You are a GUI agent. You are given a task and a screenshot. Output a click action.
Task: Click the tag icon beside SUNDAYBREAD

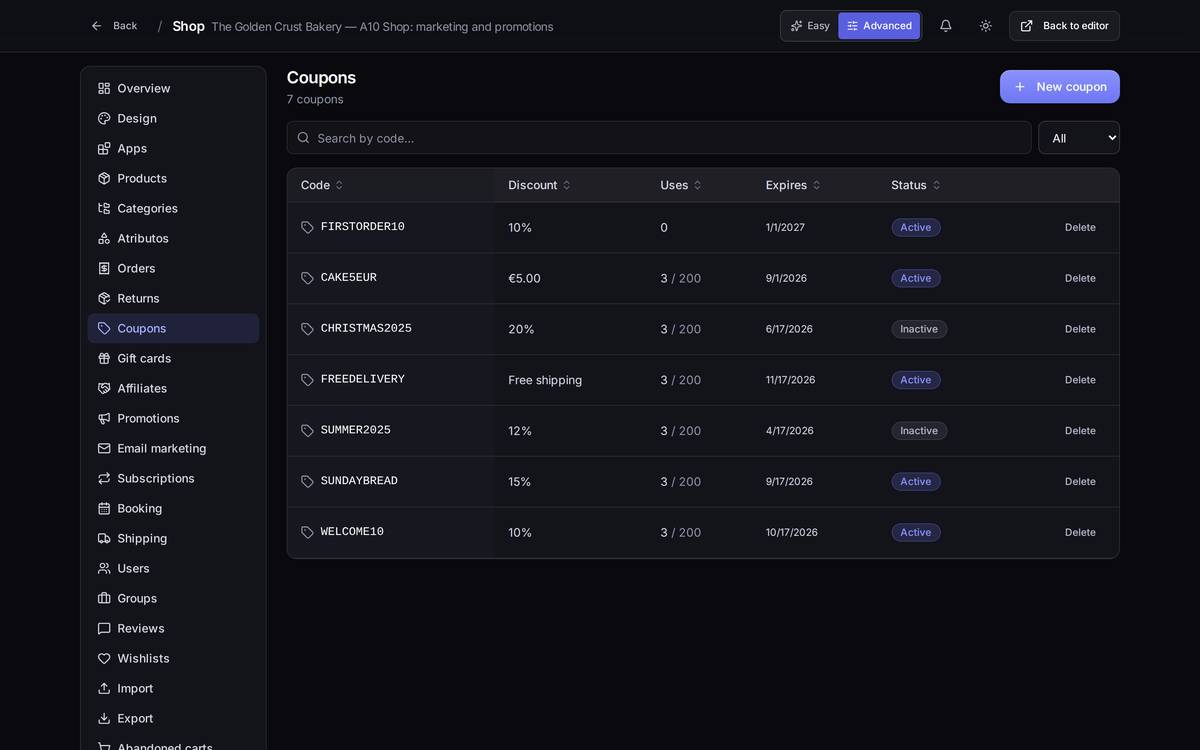tap(308, 482)
